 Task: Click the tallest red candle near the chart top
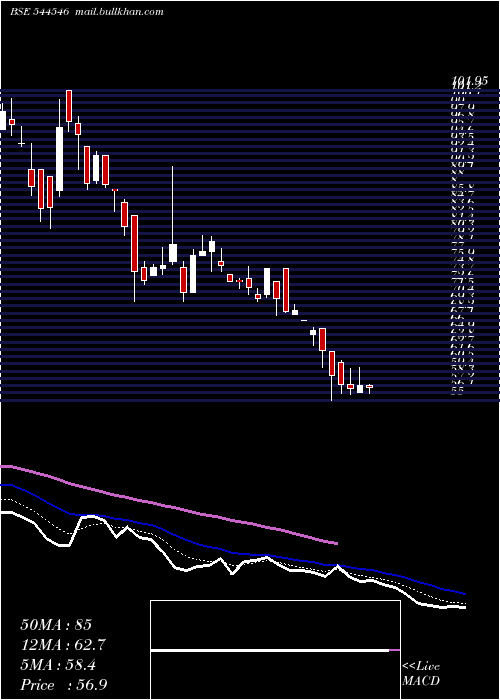pos(69,106)
